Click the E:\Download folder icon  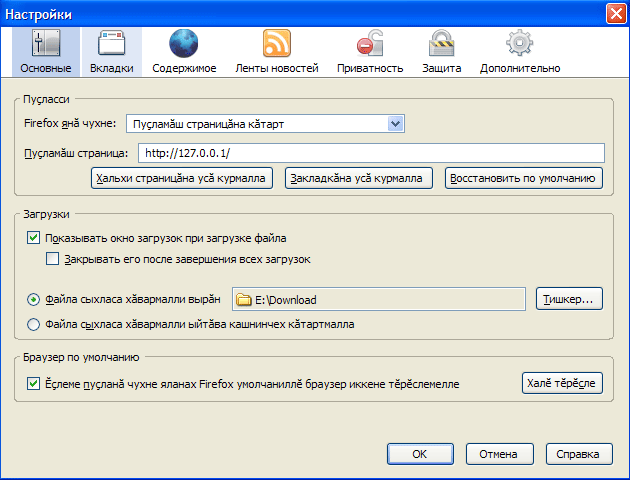tap(242, 298)
